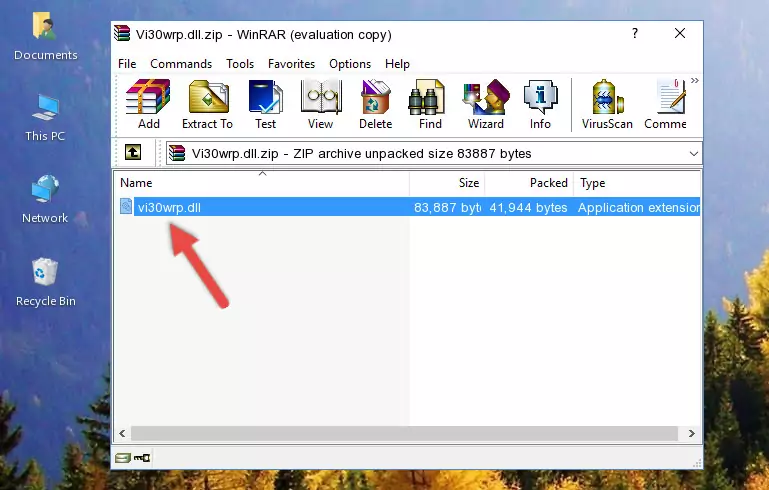Click the 83,887 bytes size value
The image size is (769, 490).
point(447,207)
